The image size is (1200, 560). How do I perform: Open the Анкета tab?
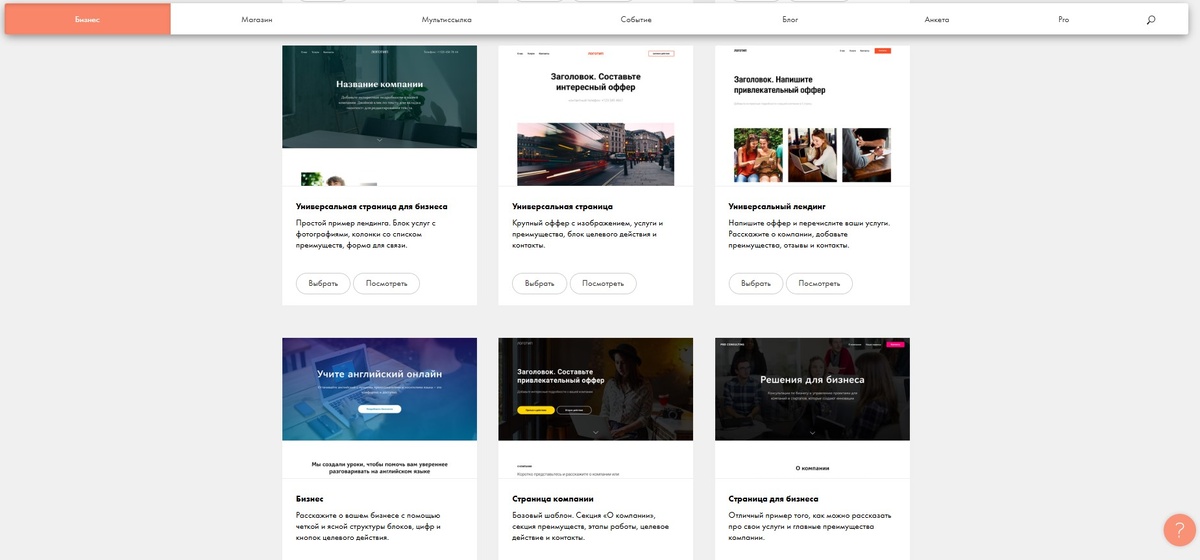[937, 19]
